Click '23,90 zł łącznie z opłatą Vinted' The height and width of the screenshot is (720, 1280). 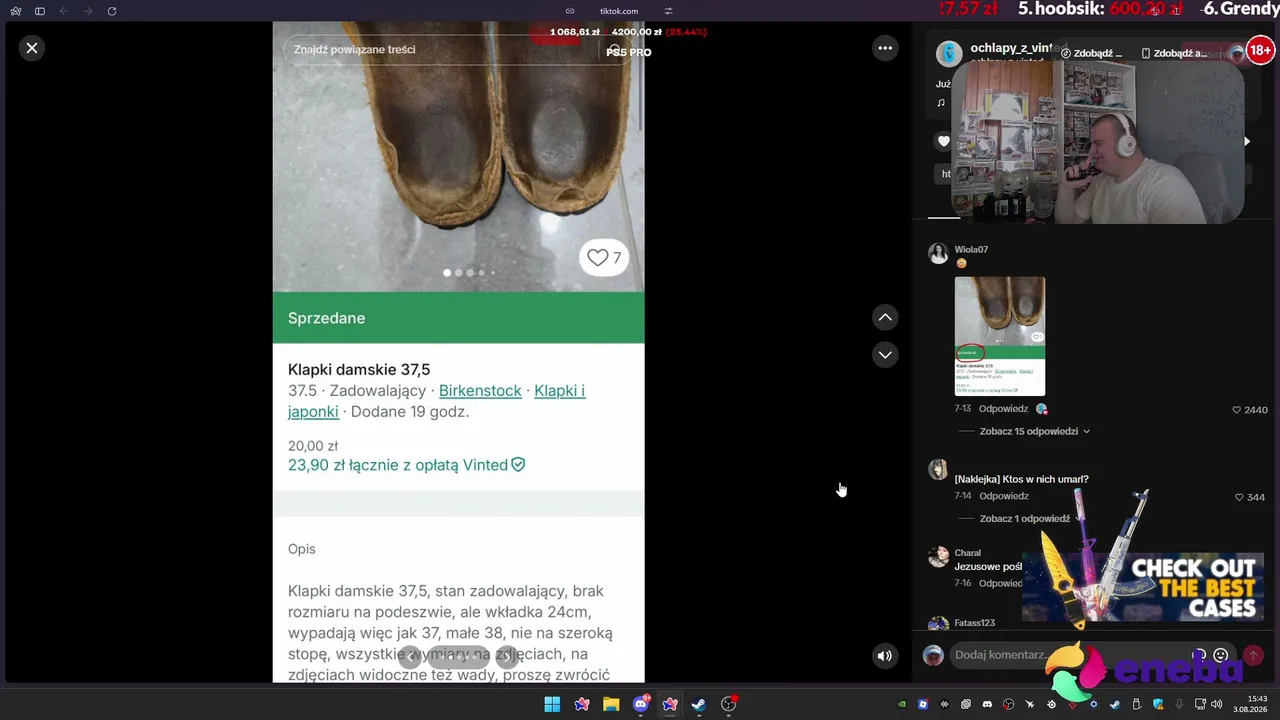point(406,465)
